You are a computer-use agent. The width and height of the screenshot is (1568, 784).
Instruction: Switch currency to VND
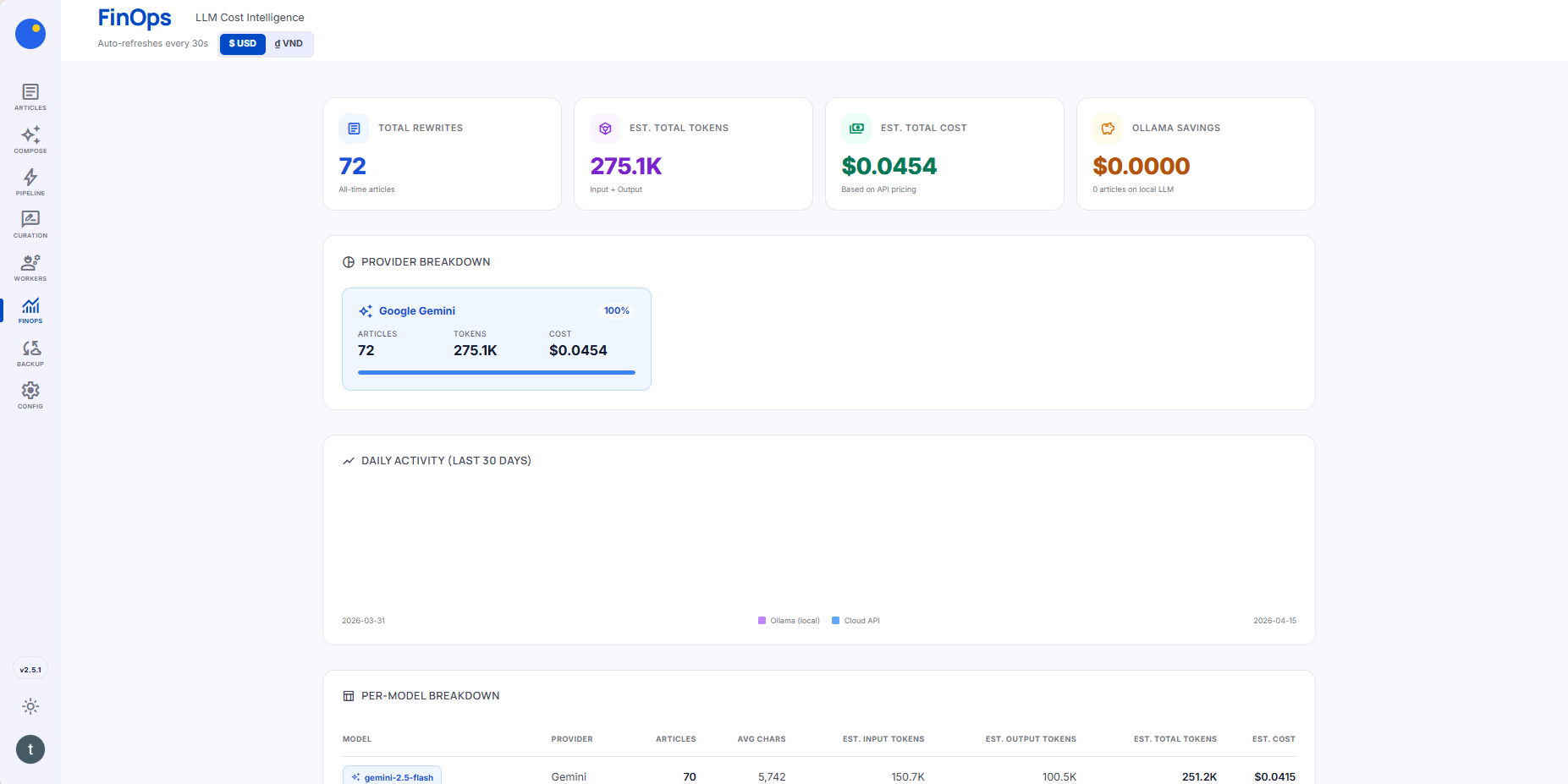pos(289,43)
